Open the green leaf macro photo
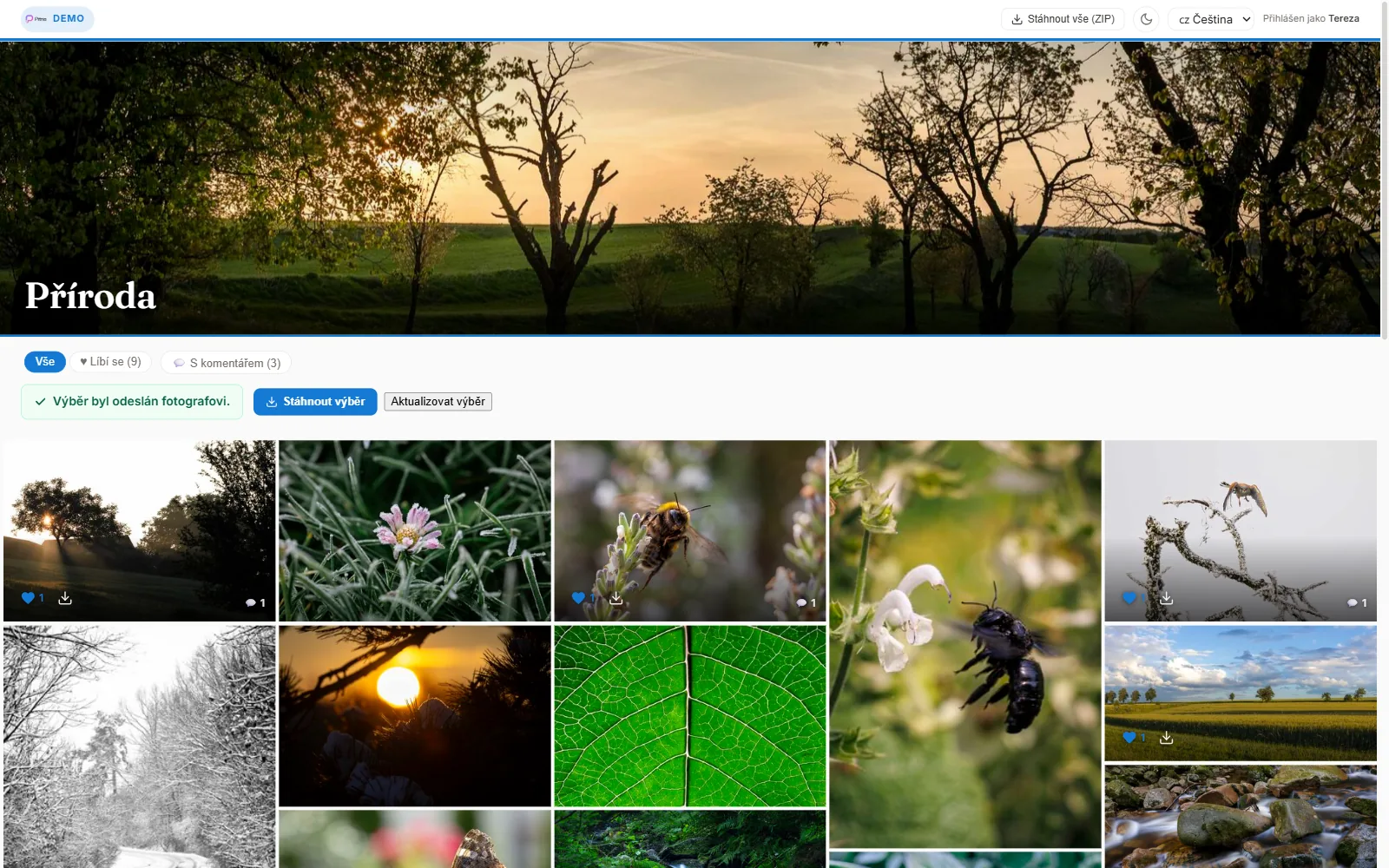This screenshot has width=1389, height=868. [x=690, y=716]
